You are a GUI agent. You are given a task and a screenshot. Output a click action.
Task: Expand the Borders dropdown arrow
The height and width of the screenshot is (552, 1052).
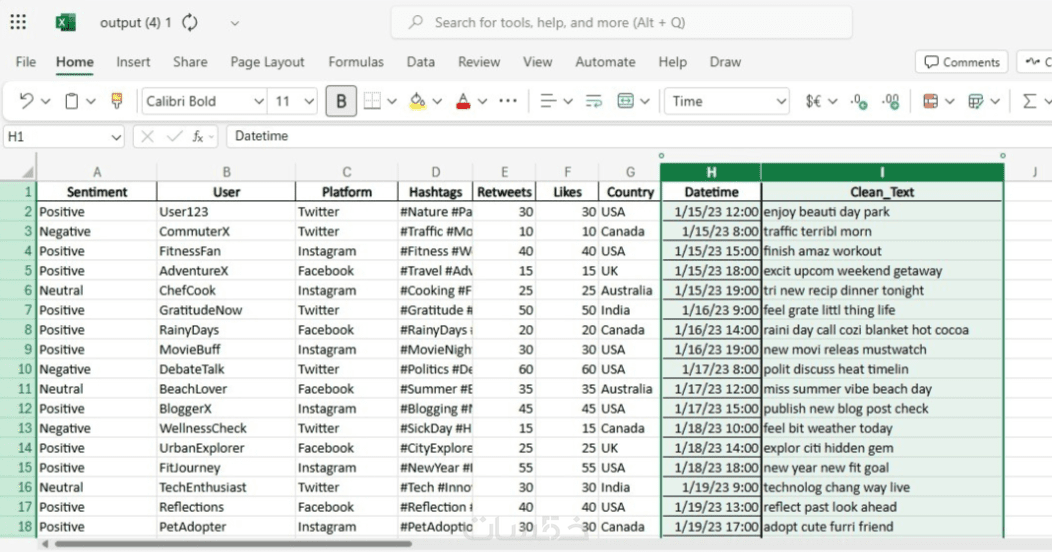pos(392,102)
